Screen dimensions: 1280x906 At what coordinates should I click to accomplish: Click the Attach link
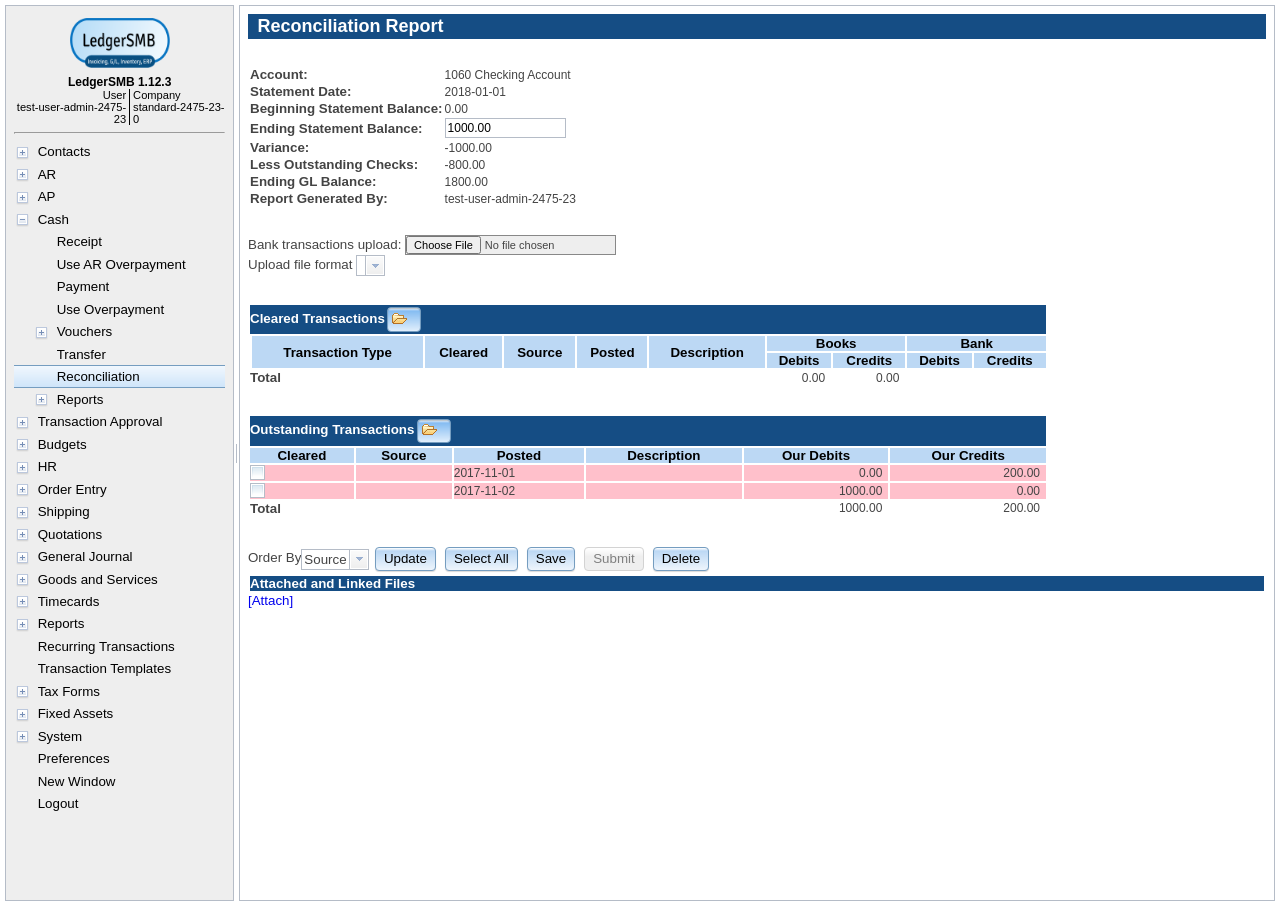[x=270, y=601]
